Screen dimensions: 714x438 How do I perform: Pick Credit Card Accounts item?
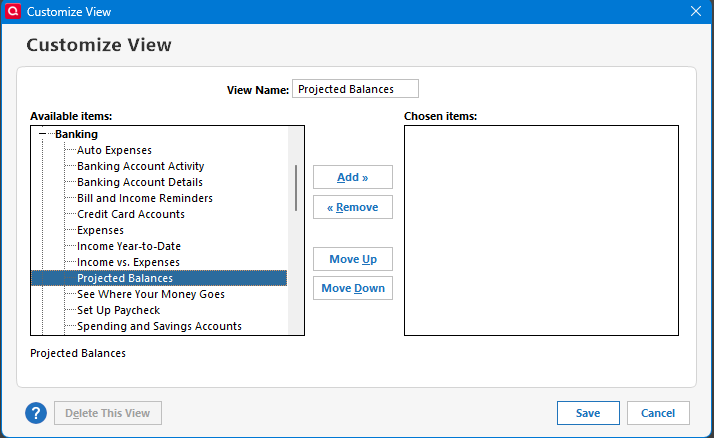(130, 214)
